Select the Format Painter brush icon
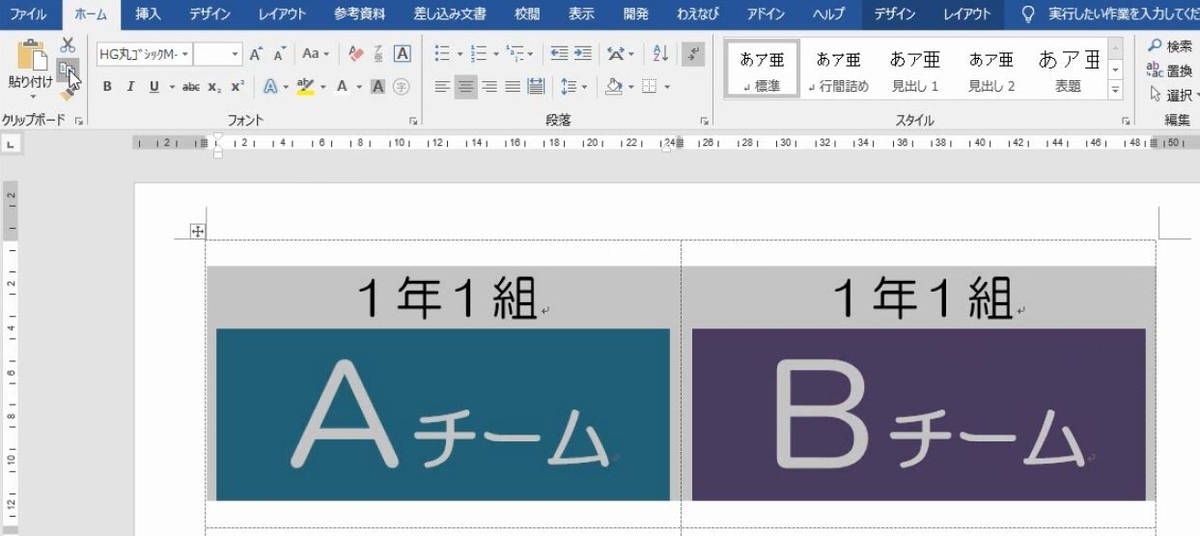The width and height of the screenshot is (1200, 536). (67, 93)
